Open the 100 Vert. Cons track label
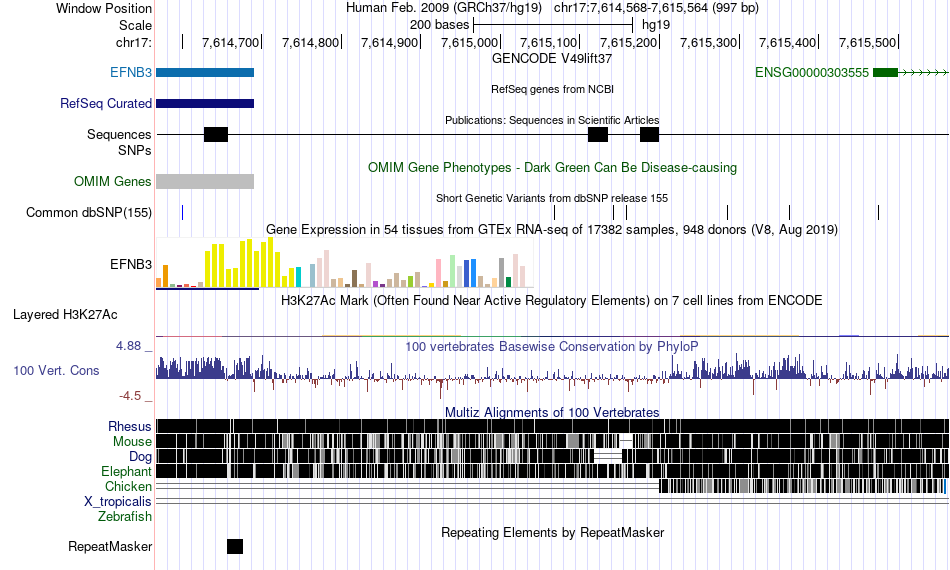 56,371
